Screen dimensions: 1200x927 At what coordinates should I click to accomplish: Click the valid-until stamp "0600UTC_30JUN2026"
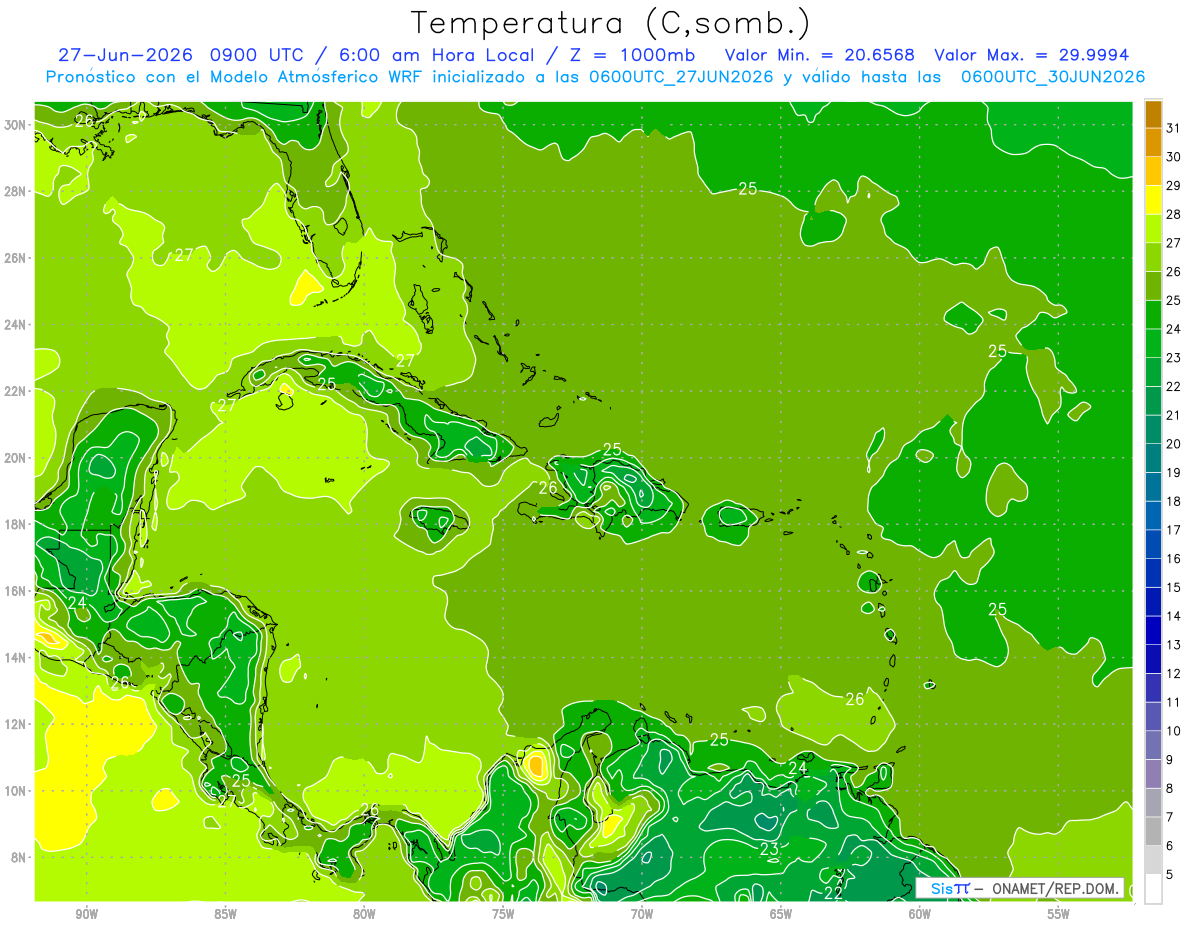(1053, 76)
